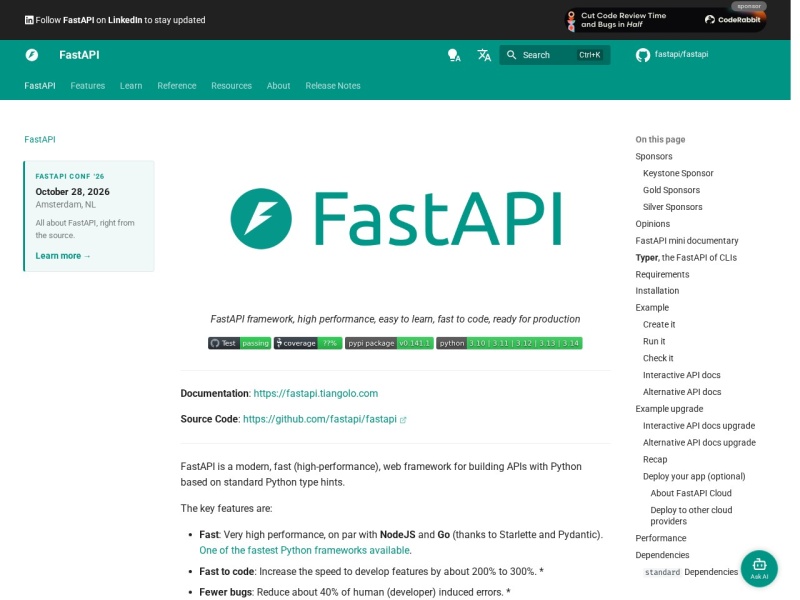Click the external link icon after GitHub URL

click(403, 419)
